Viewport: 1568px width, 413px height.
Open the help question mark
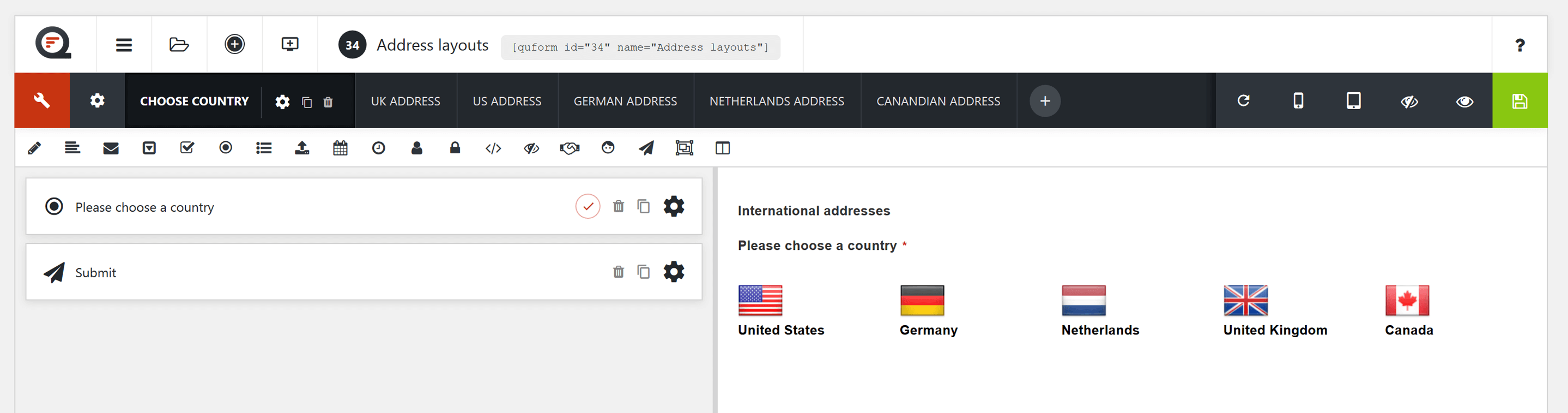pos(1520,45)
